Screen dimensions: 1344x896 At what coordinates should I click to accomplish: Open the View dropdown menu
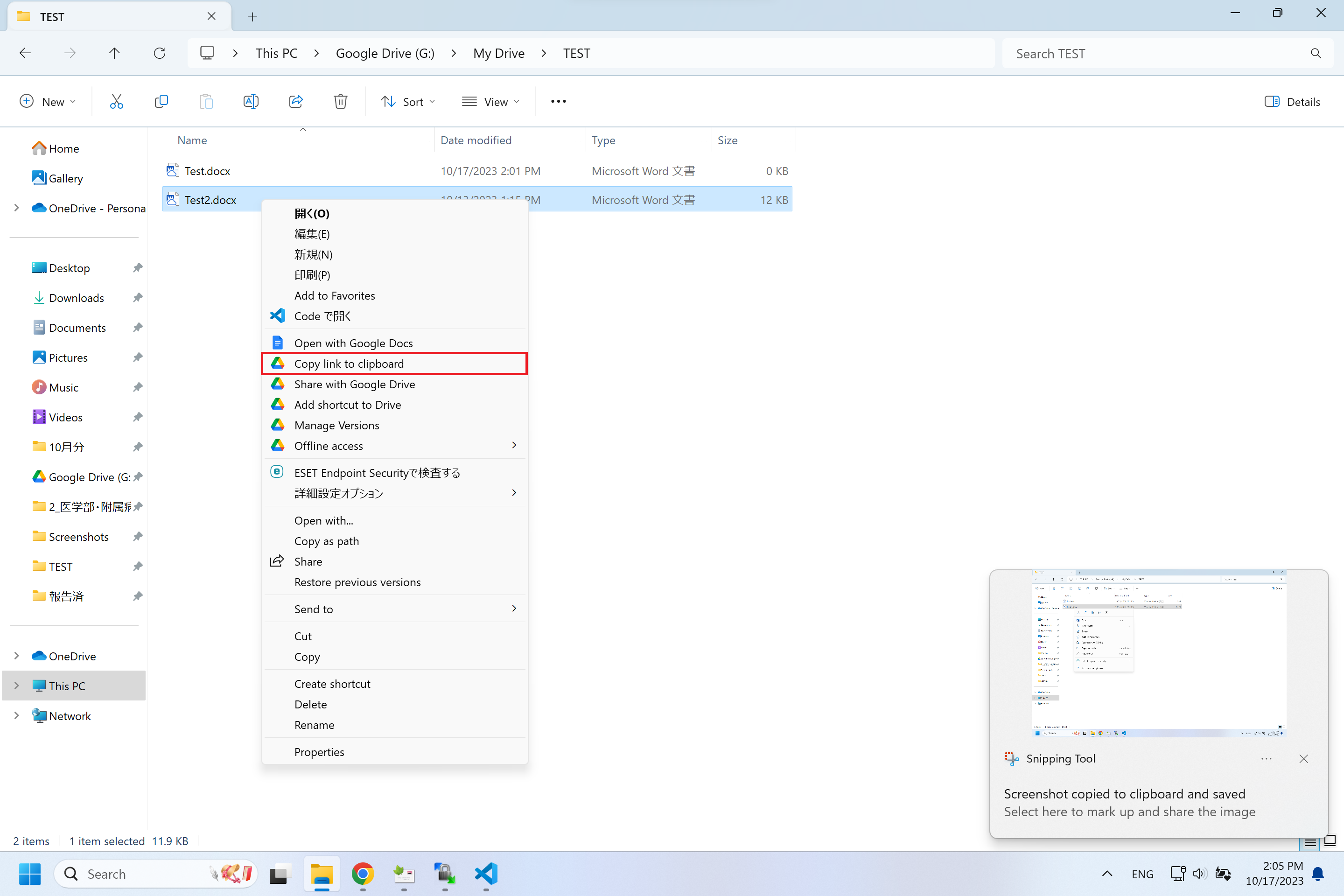(x=491, y=102)
